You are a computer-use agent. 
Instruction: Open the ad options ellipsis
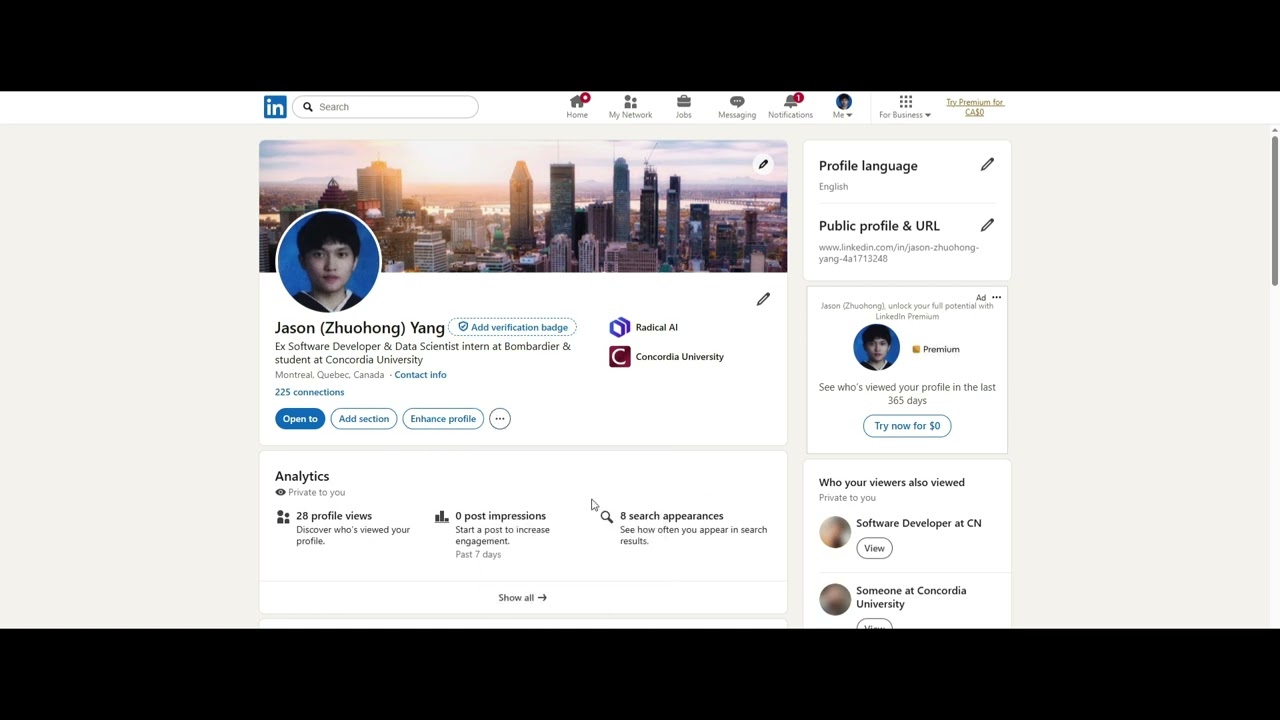pos(996,298)
